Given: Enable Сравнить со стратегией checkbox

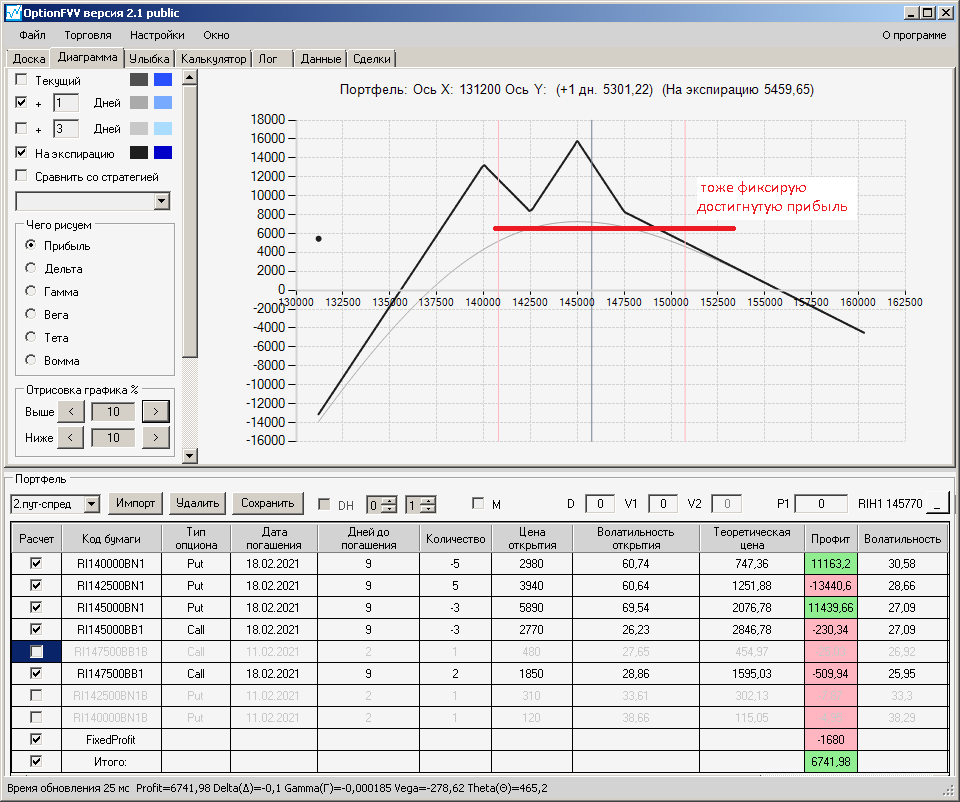Looking at the screenshot, I should [21, 176].
